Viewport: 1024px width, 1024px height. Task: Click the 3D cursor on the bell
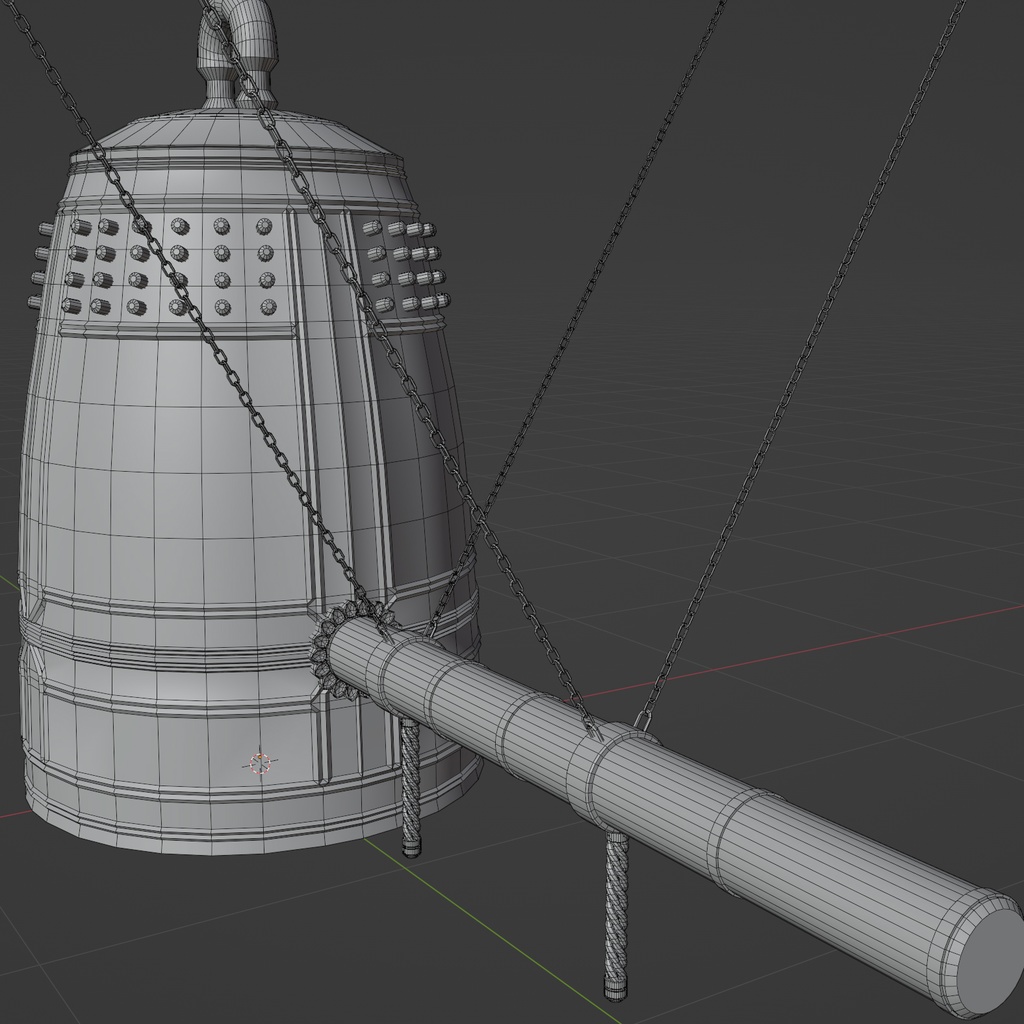261,763
